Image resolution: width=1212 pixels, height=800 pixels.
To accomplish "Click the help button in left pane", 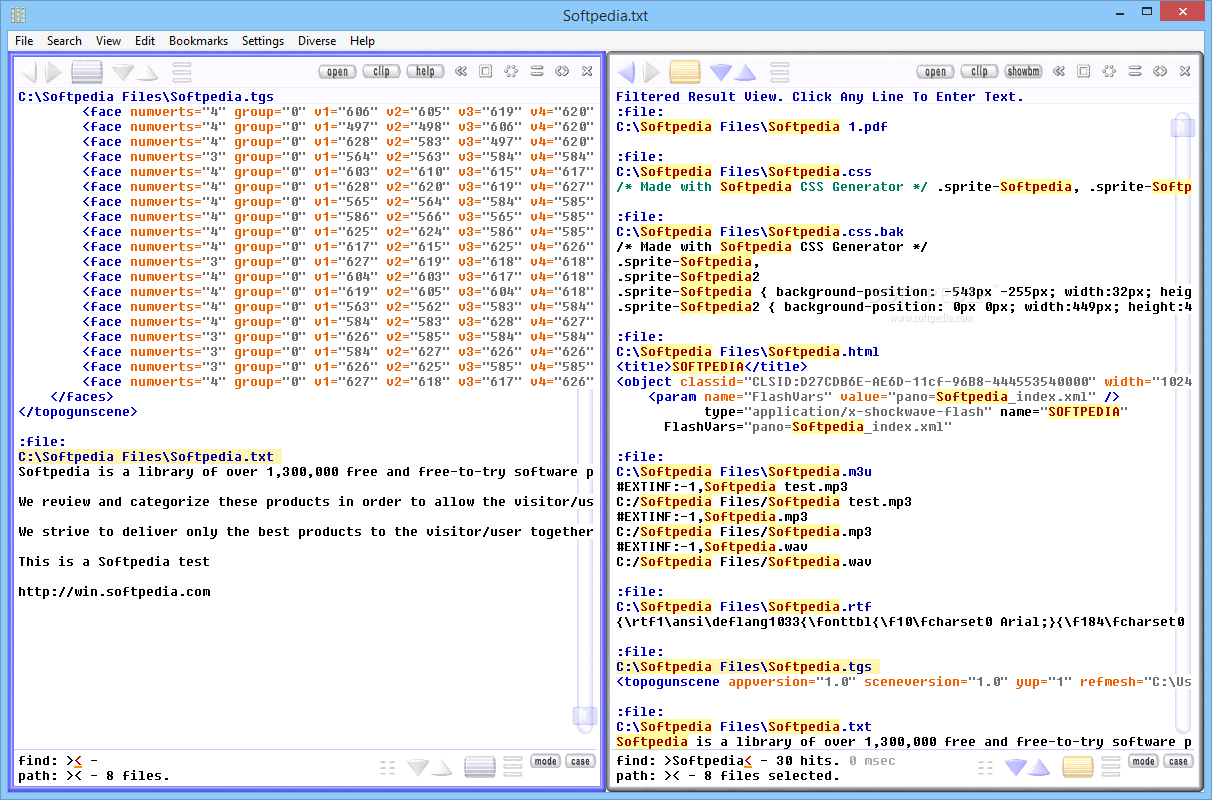I will pos(425,71).
